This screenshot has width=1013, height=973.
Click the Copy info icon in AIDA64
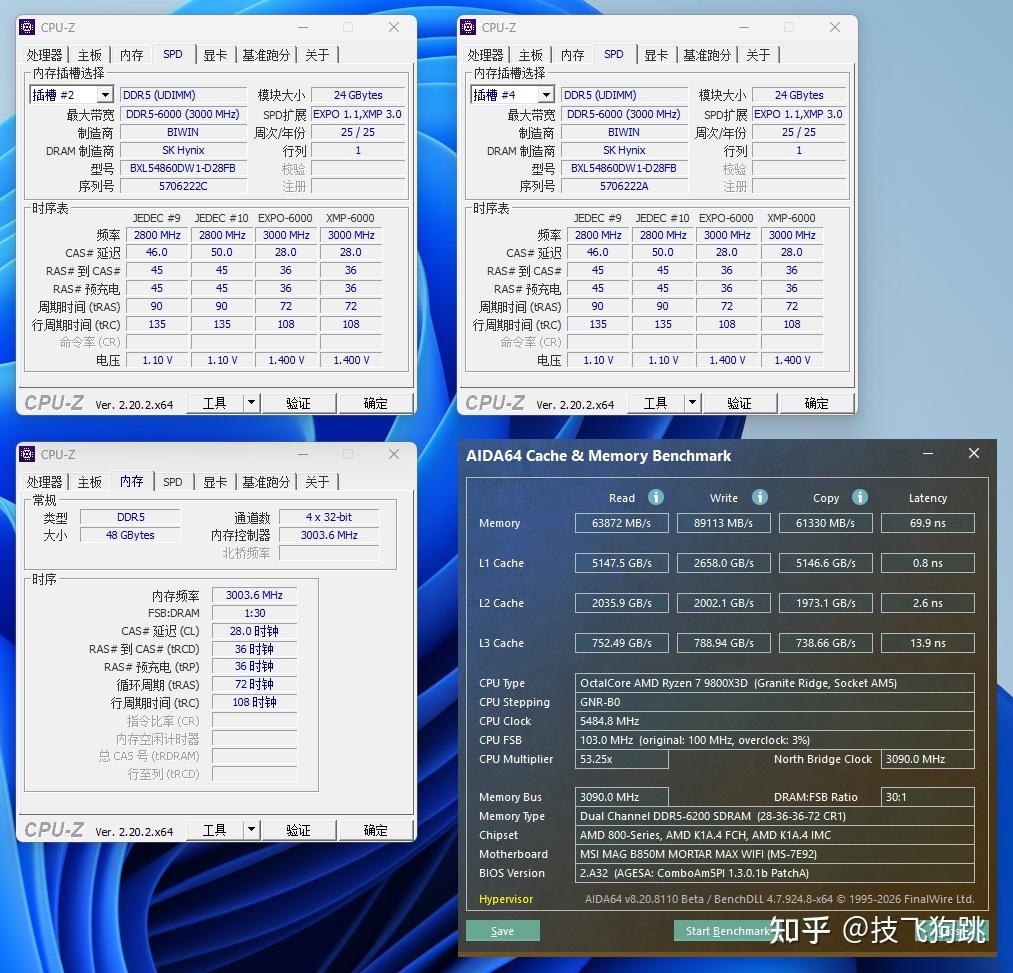pos(860,497)
